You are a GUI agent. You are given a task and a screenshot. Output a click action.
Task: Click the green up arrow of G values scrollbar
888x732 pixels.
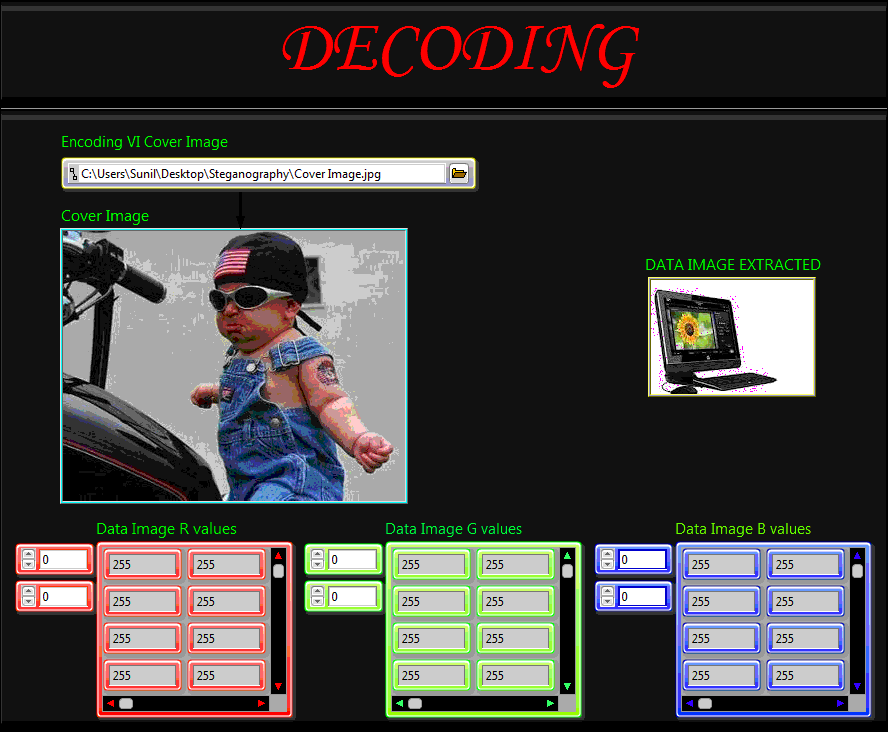point(567,555)
